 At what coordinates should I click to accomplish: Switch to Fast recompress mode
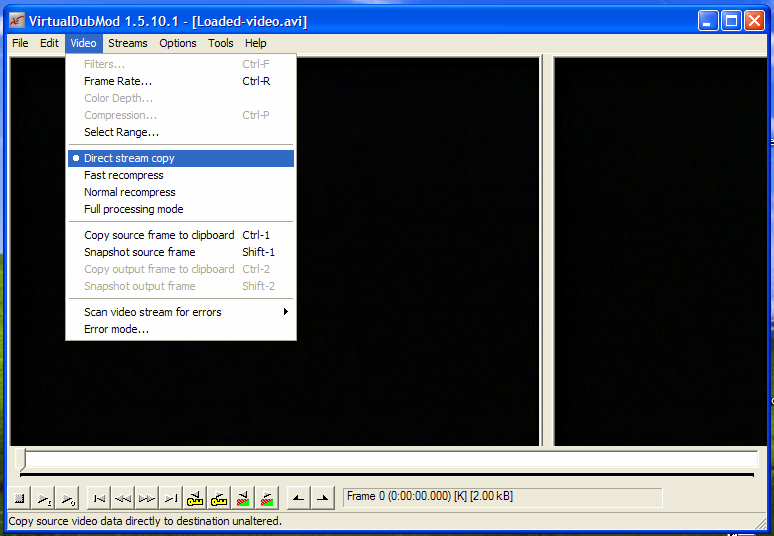pyautogui.click(x=181, y=175)
